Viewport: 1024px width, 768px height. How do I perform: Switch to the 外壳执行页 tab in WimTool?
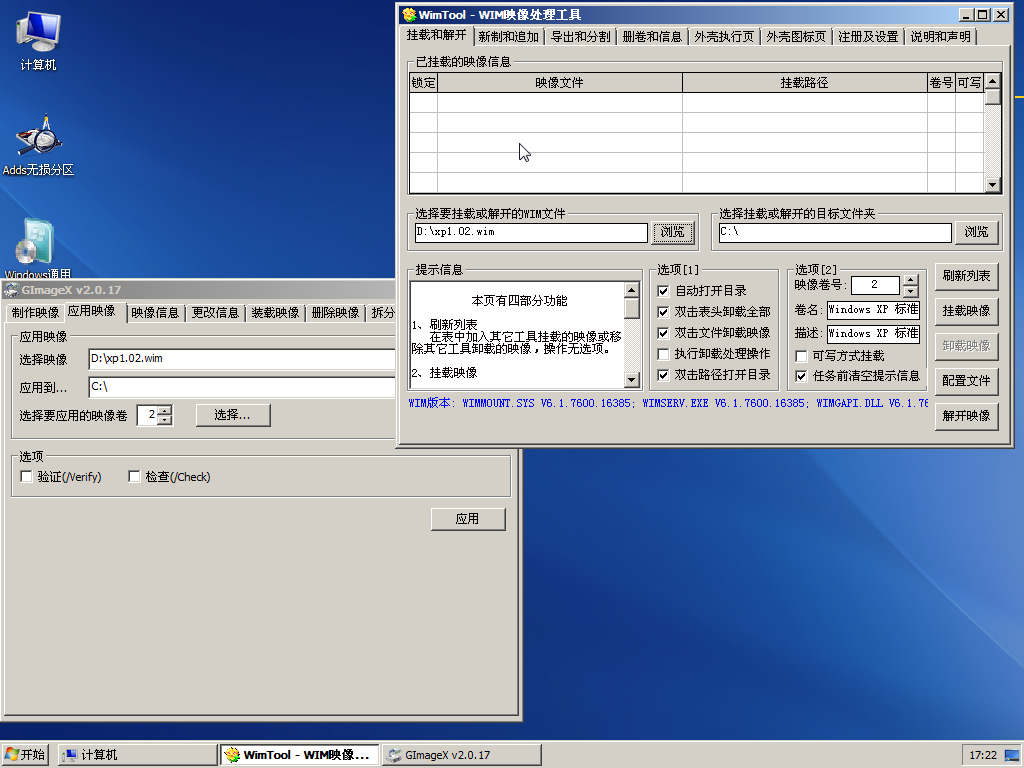pyautogui.click(x=724, y=37)
